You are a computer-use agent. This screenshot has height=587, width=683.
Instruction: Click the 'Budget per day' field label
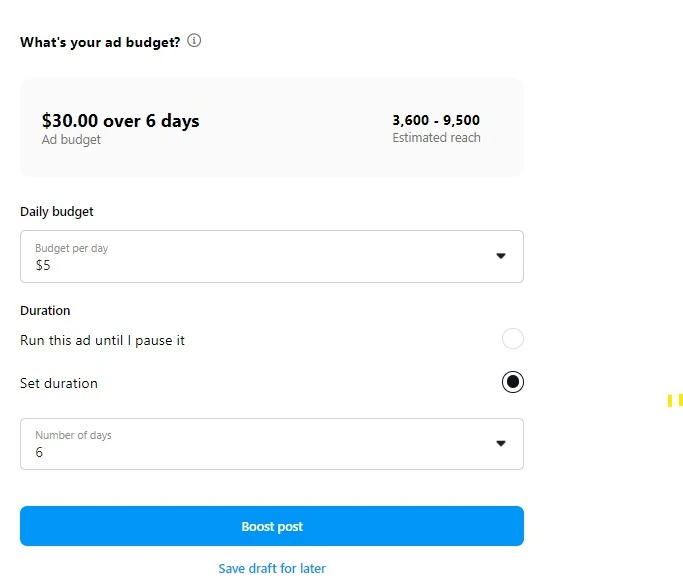tap(71, 248)
